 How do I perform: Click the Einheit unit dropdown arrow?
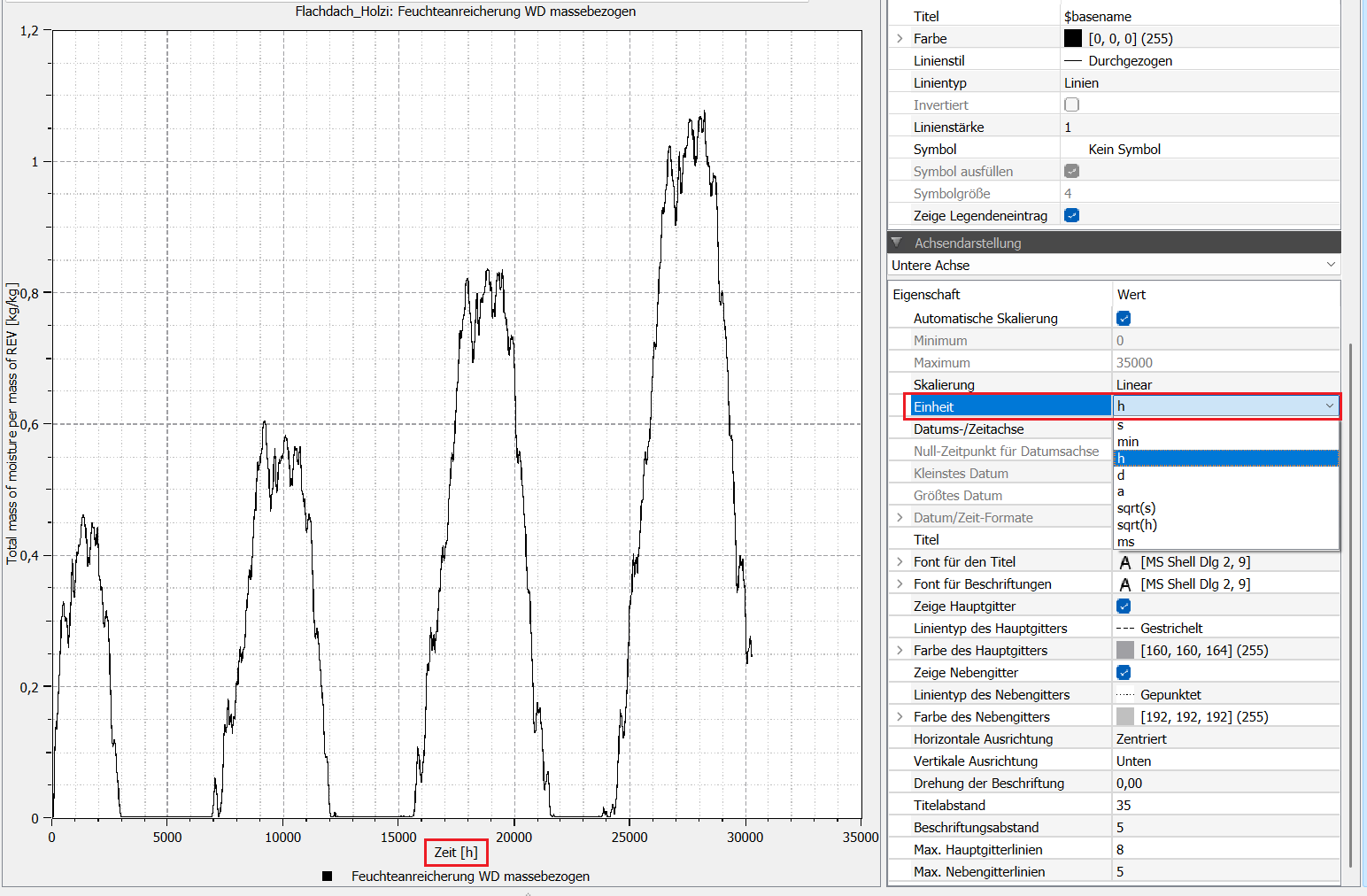[1329, 406]
